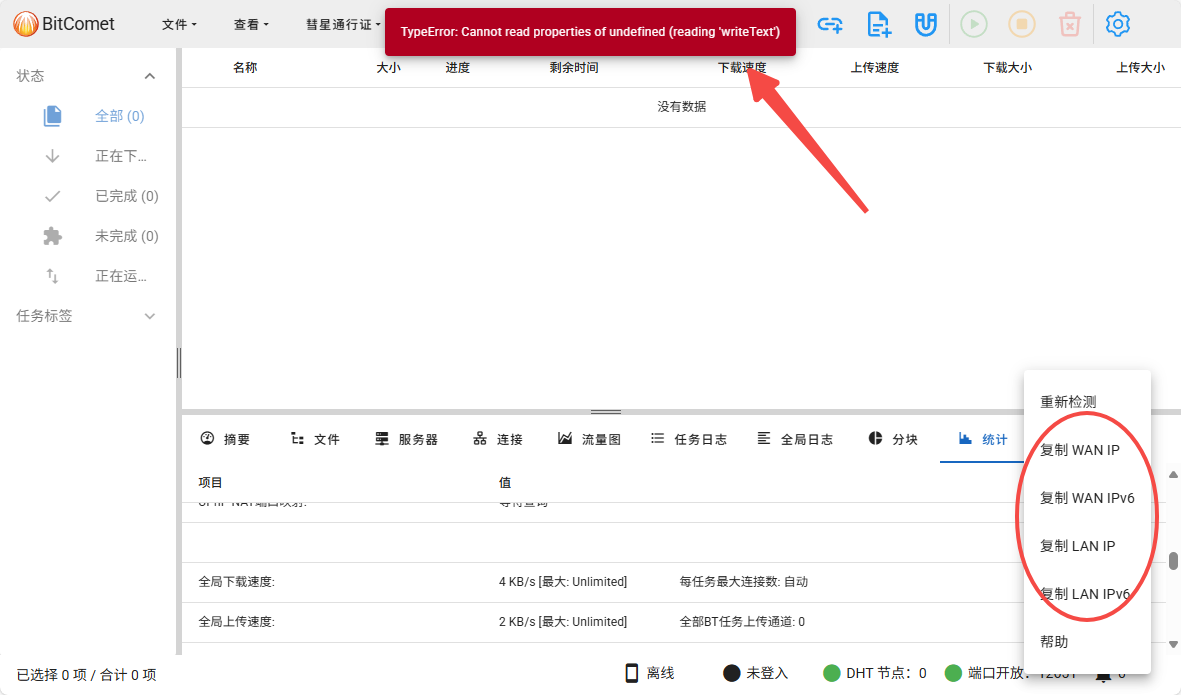Click the DHT 节点 status indicator
Viewport: 1181px width, 695px height.
click(x=874, y=673)
